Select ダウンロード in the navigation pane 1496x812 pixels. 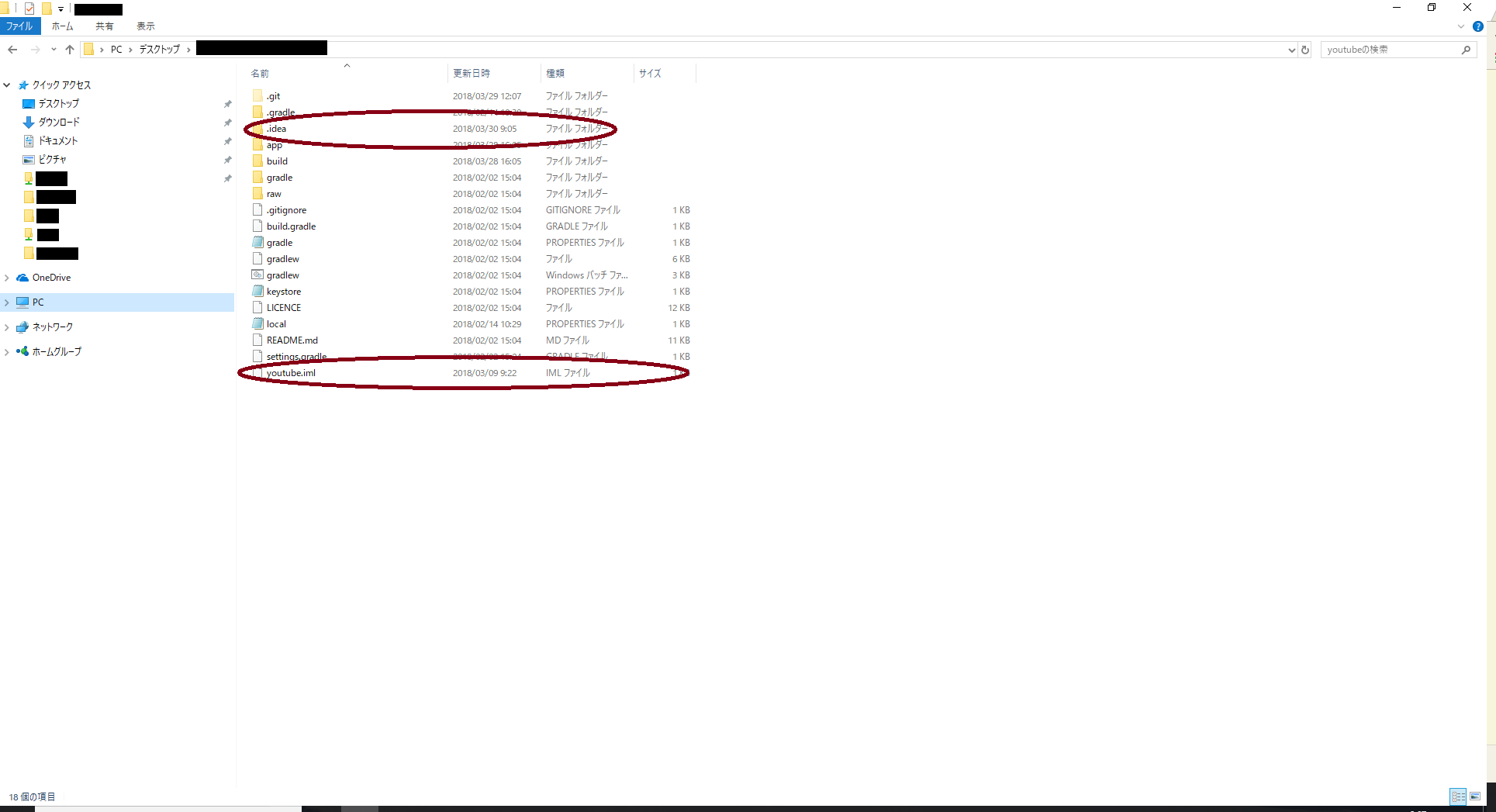pos(59,123)
